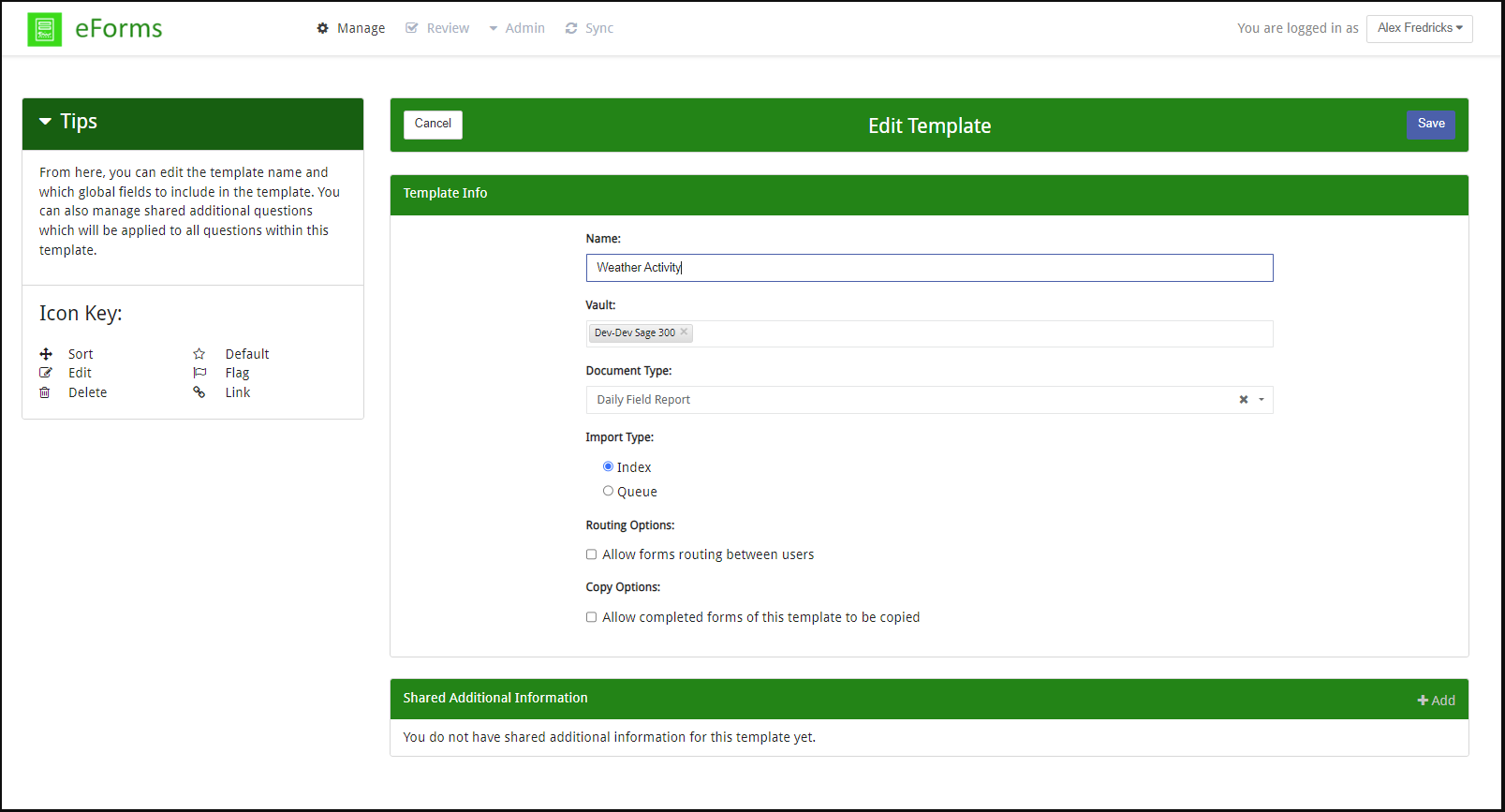The height and width of the screenshot is (812, 1505).
Task: Click the Routing Options label
Action: [630, 525]
